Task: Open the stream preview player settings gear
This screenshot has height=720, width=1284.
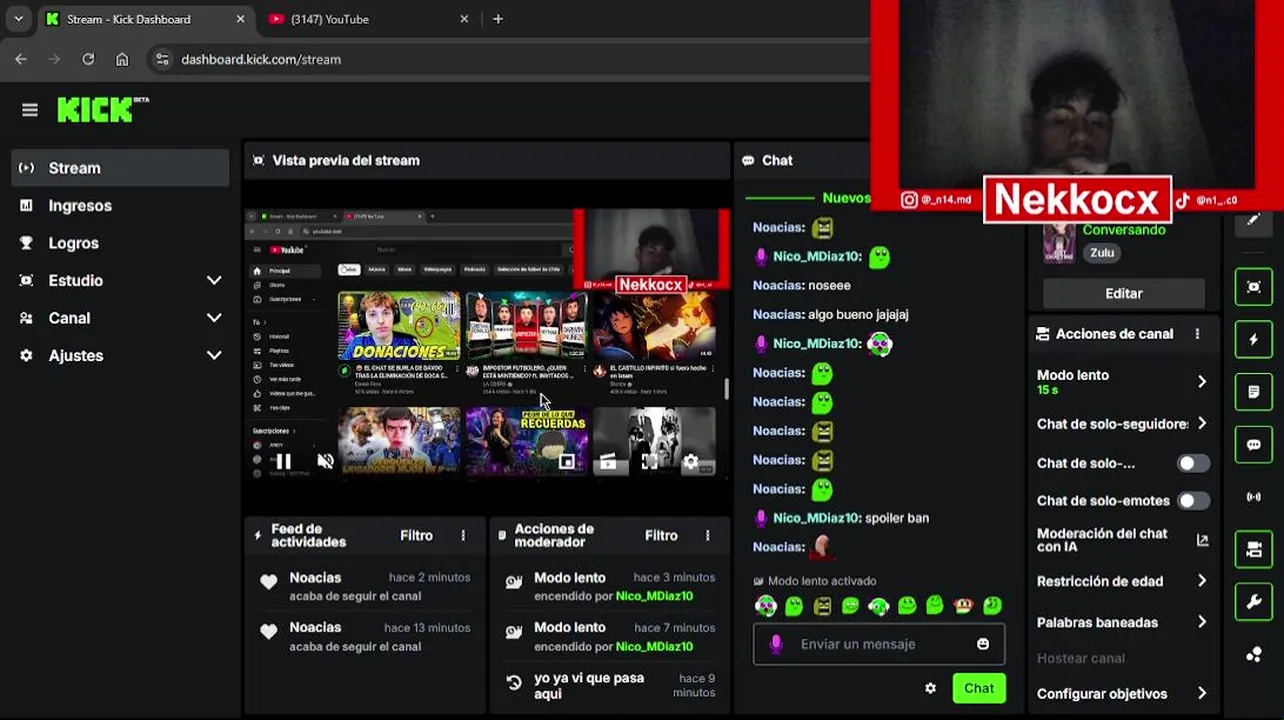Action: point(690,461)
